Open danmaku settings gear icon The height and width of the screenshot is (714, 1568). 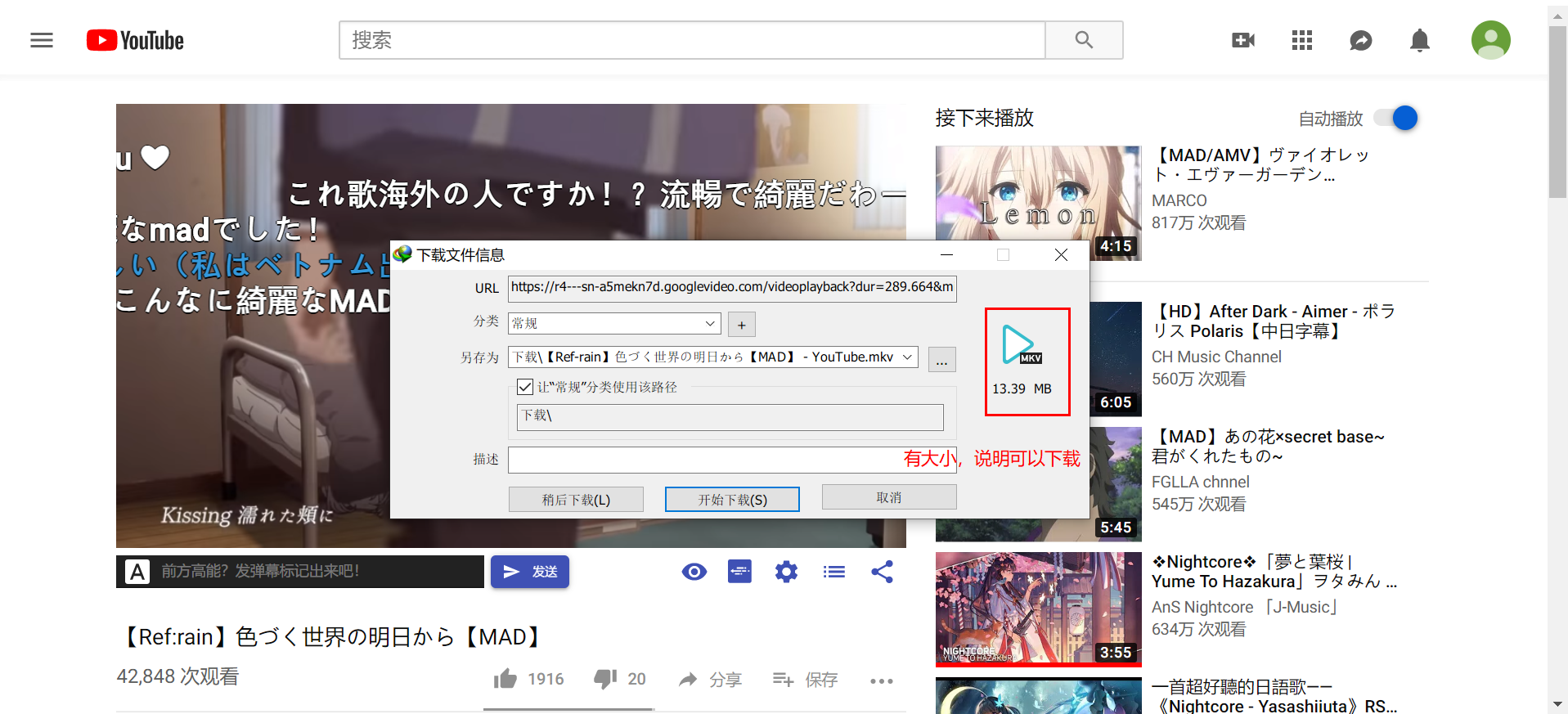pos(786,572)
